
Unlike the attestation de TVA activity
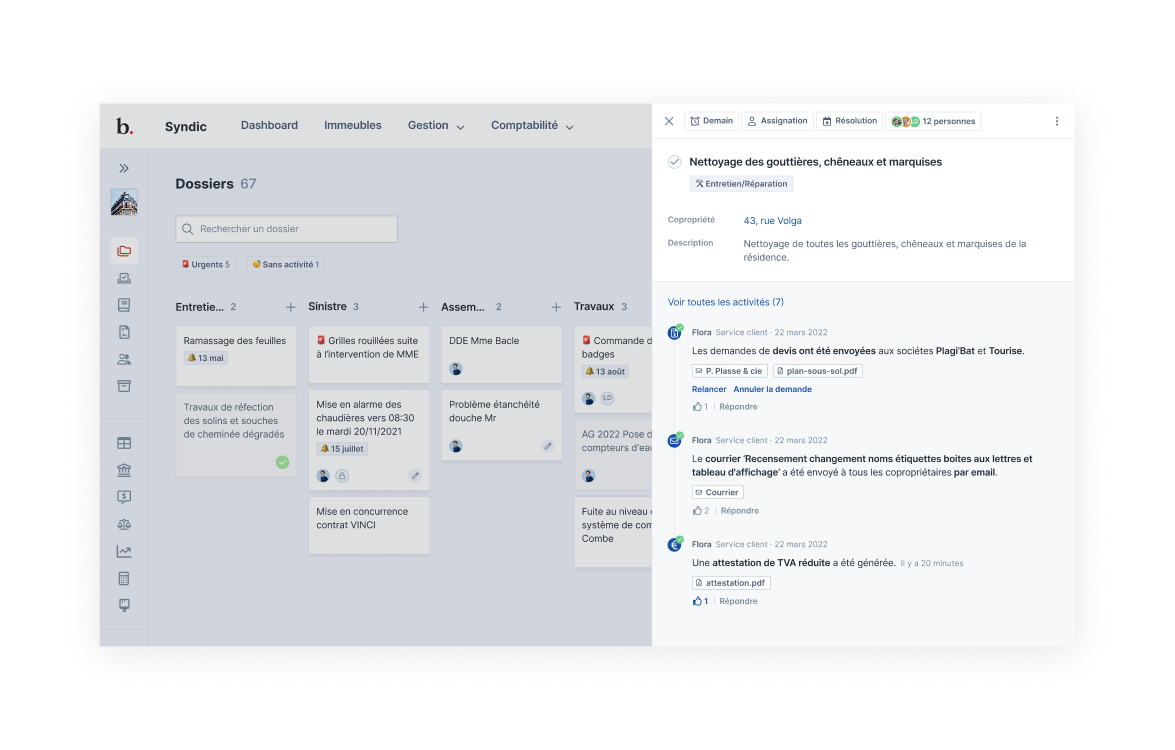[700, 602]
